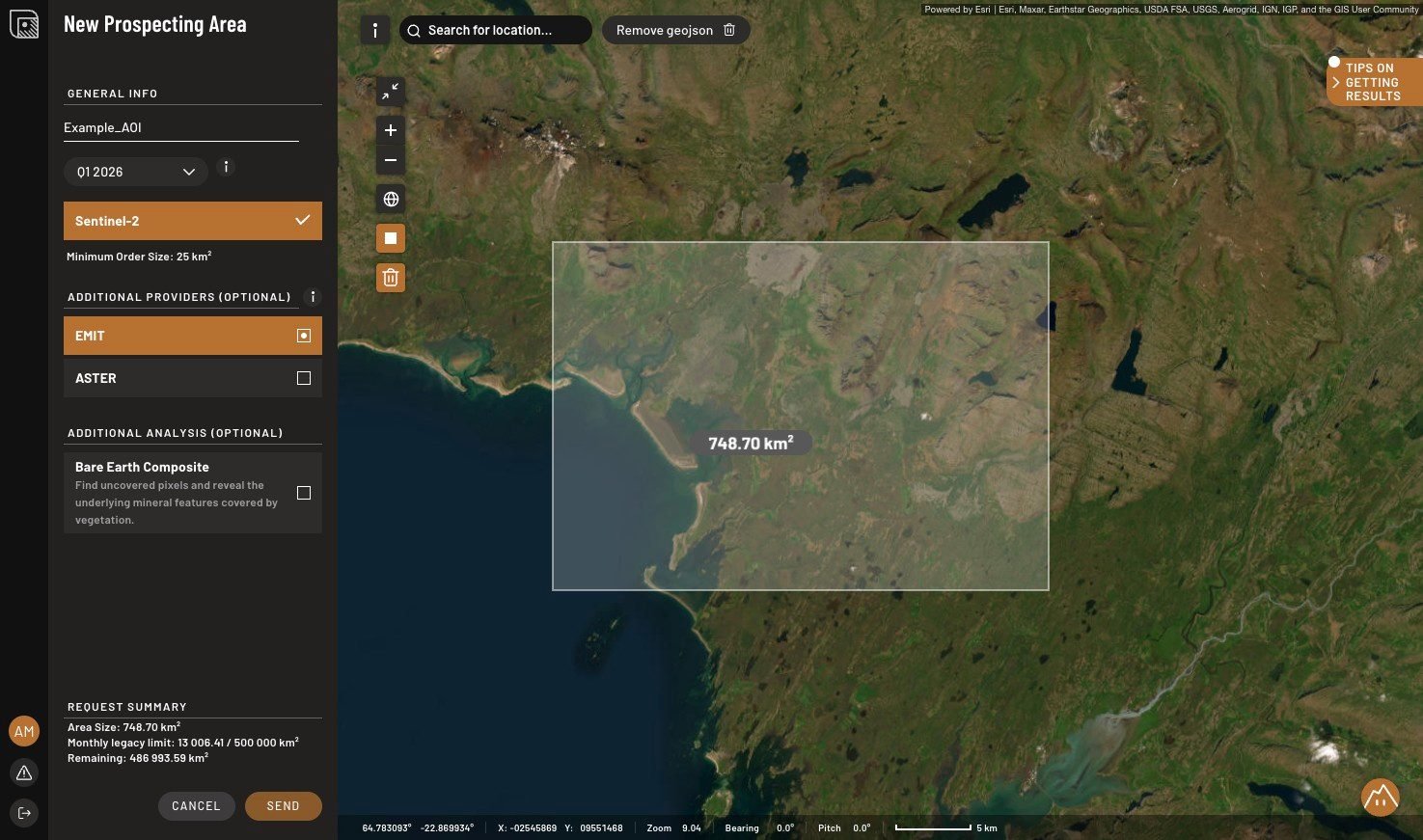Click the Remove geojson button
Image resolution: width=1423 pixels, height=840 pixels.
676,30
